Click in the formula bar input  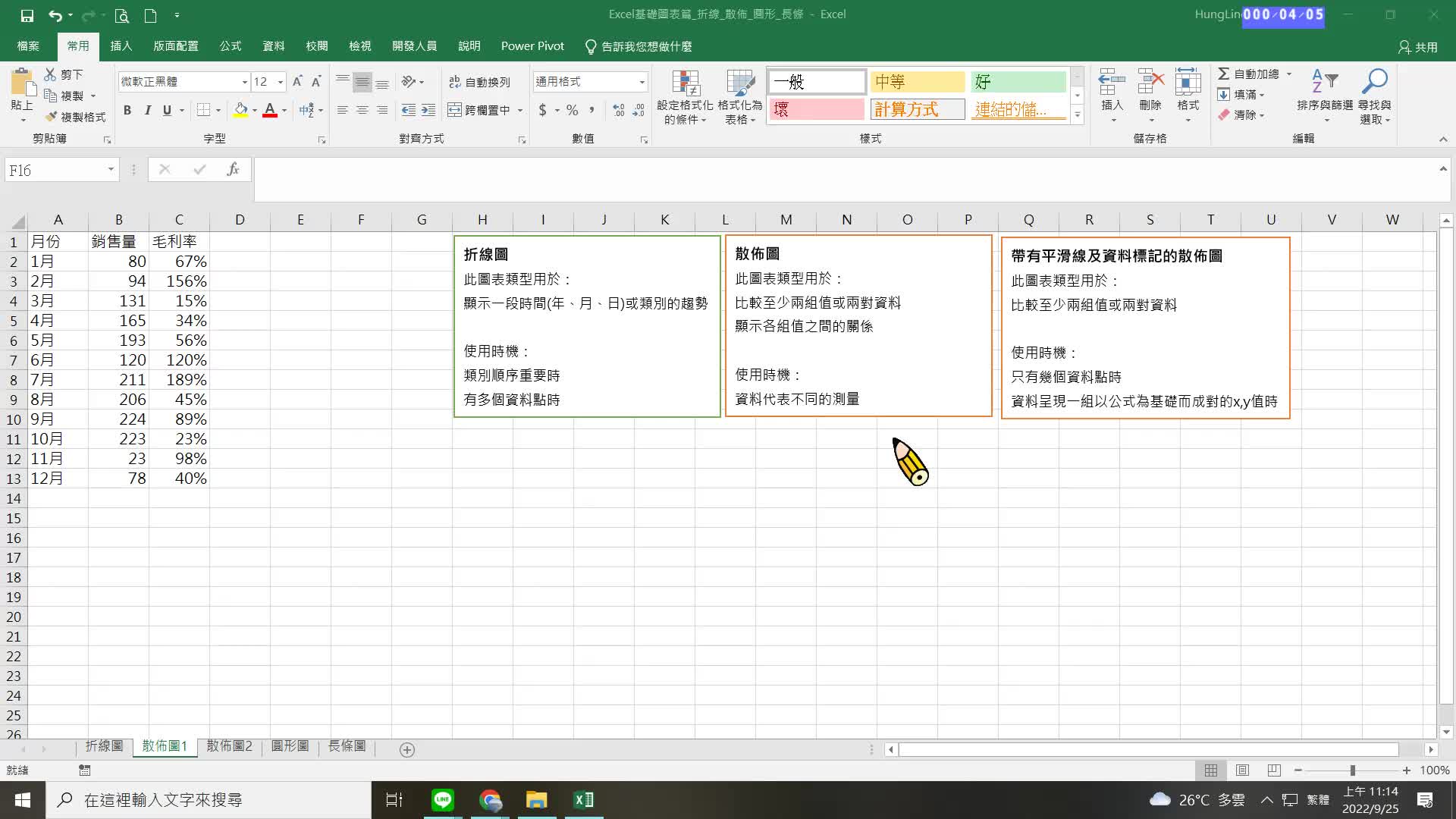[846, 179]
